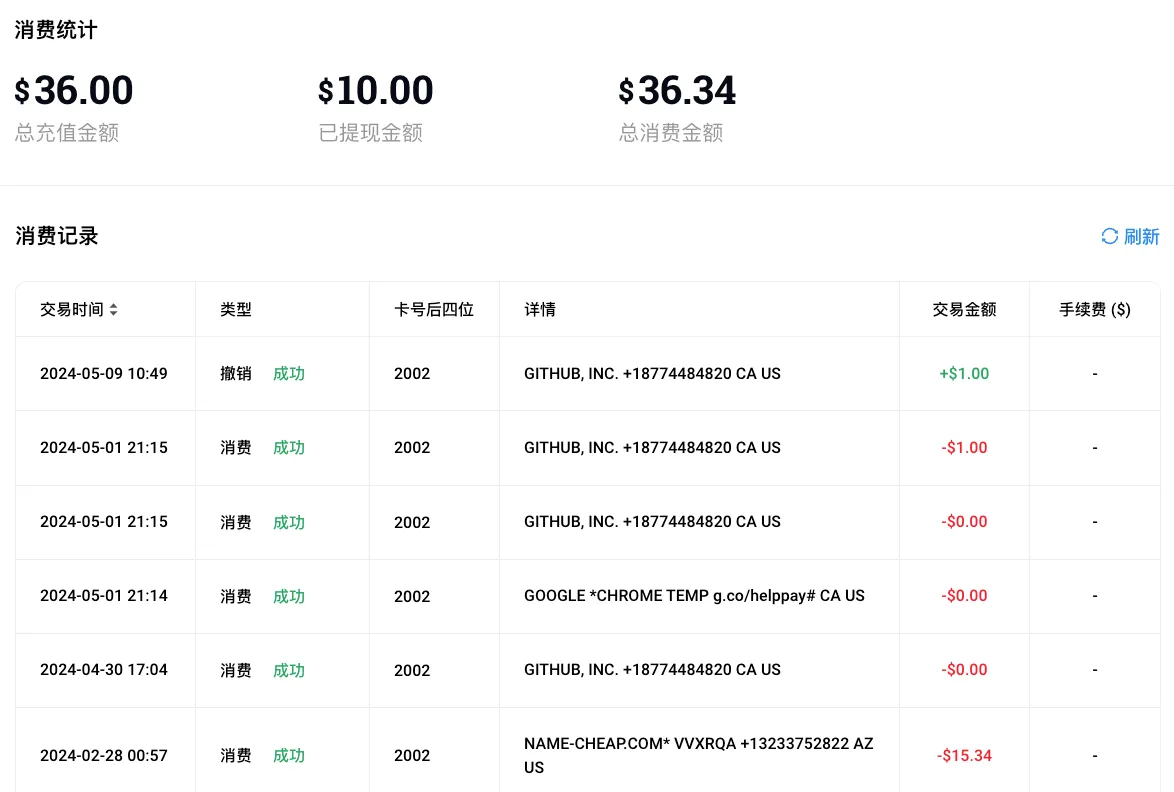The image size is (1174, 792).
Task: Click the -$15.34 transaction amount
Action: click(x=964, y=756)
